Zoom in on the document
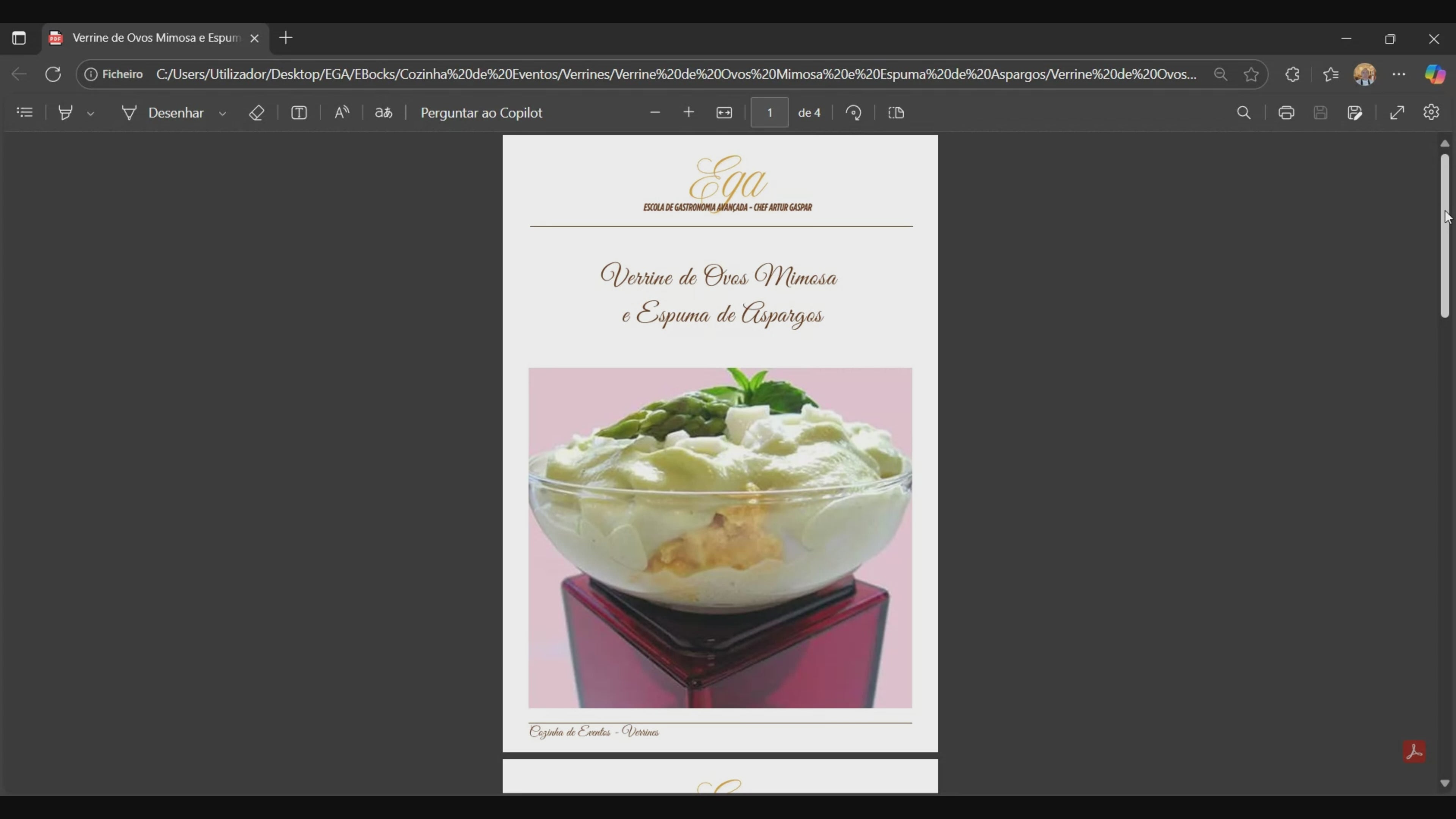1456x819 pixels. [x=689, y=112]
